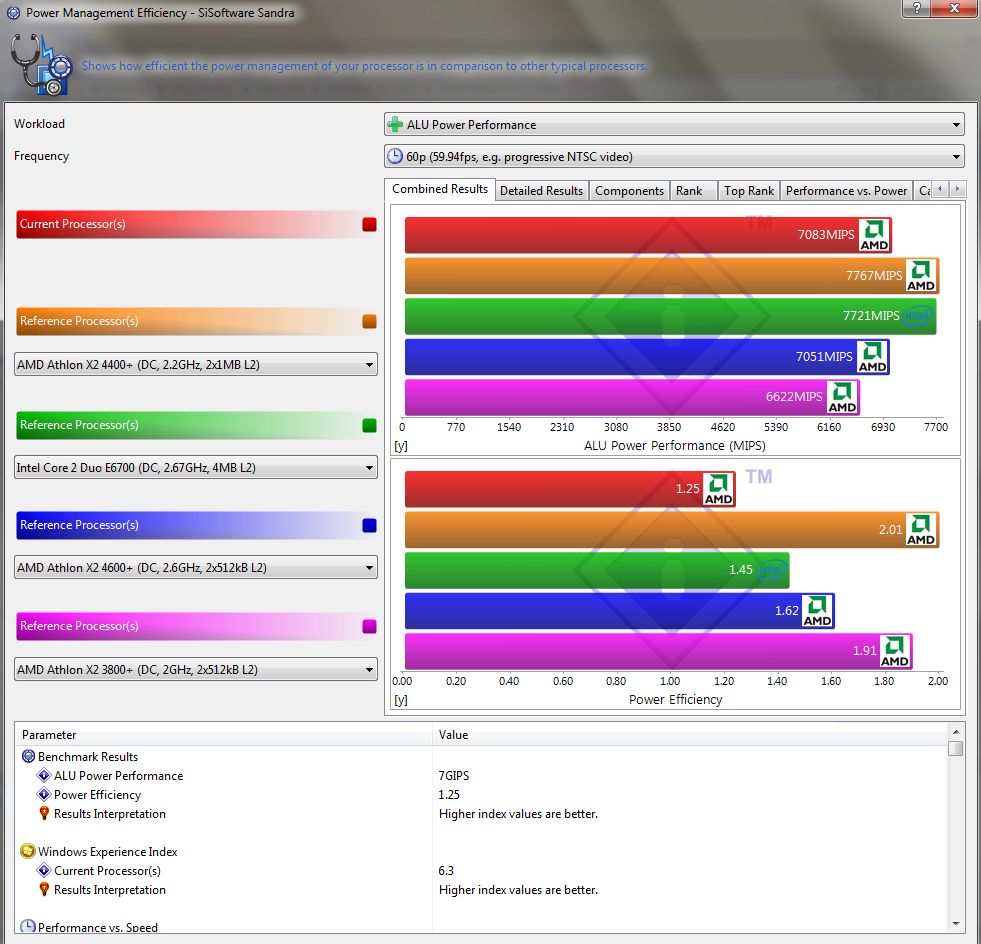The image size is (981, 944).
Task: Open the AMD Athlon X2 4400+ dropdown
Action: click(x=195, y=364)
